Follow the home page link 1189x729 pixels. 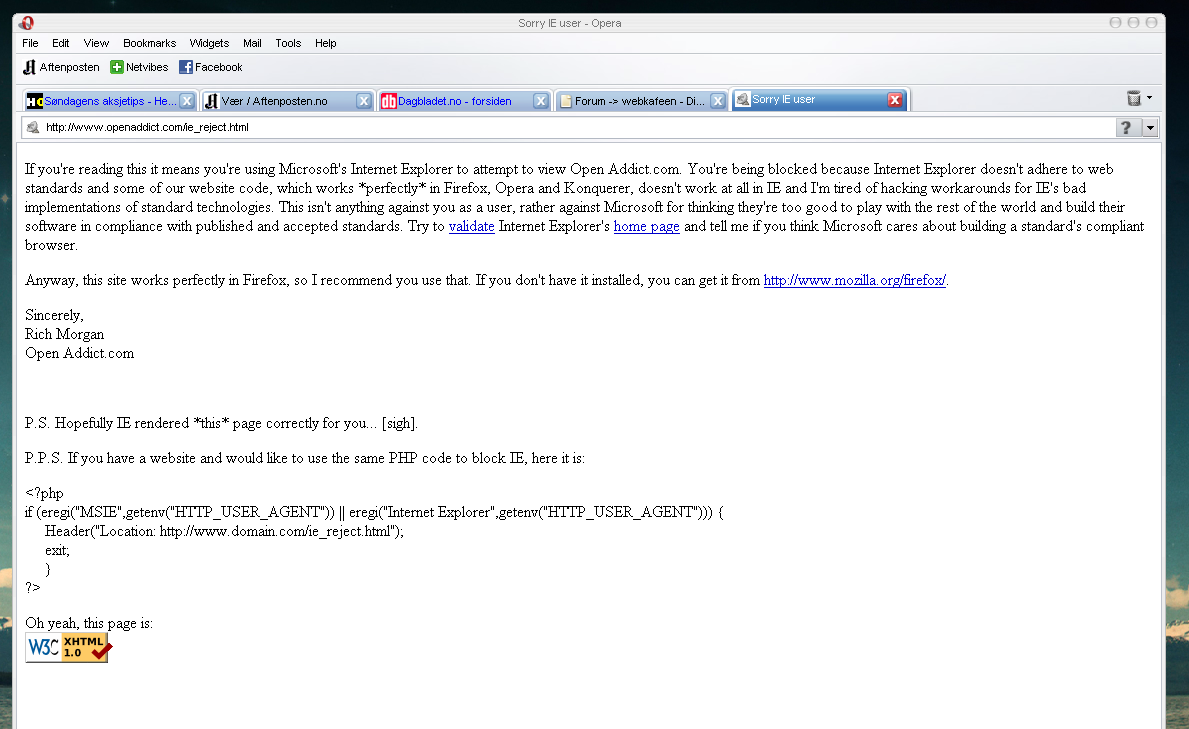[647, 226]
